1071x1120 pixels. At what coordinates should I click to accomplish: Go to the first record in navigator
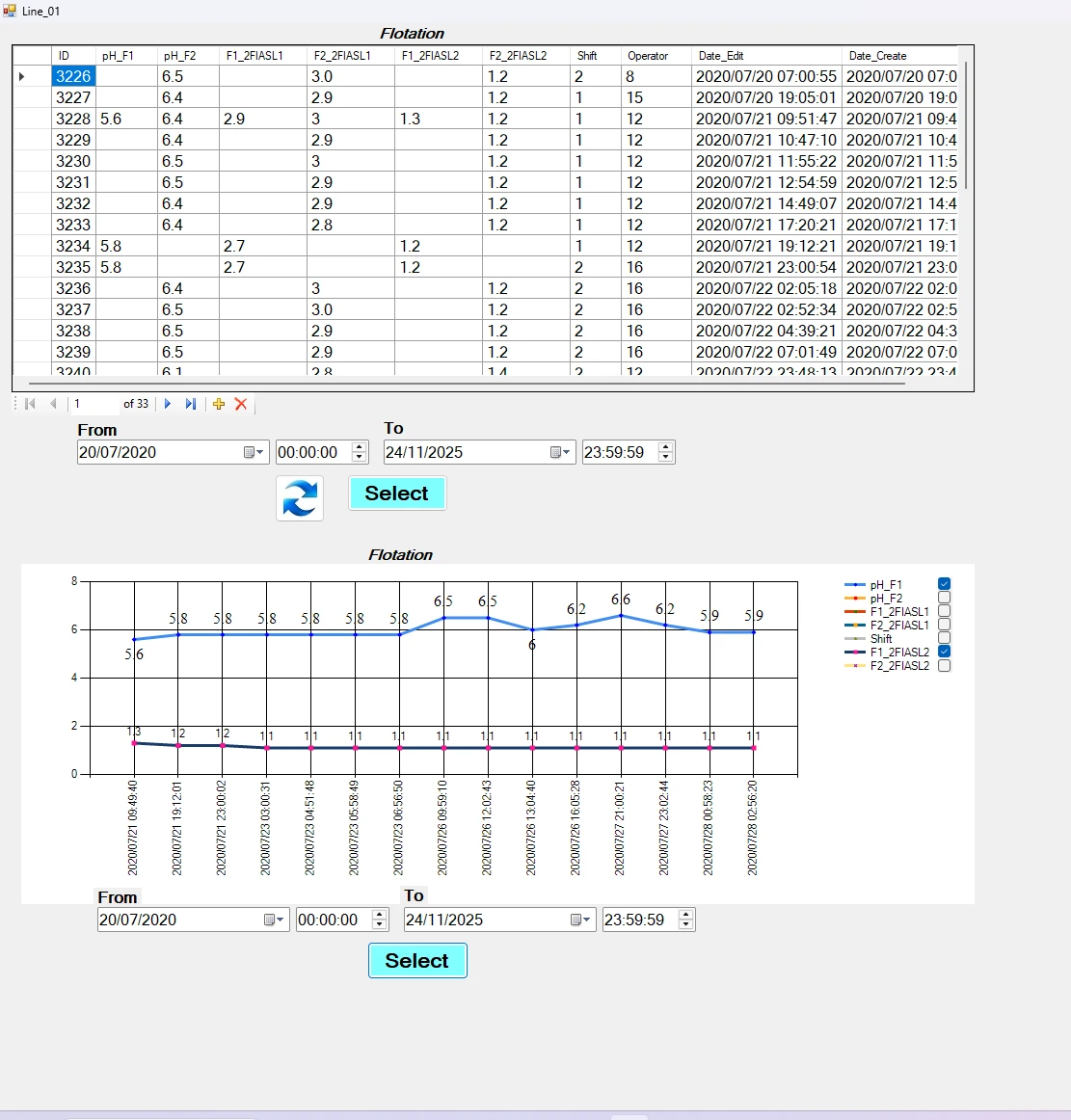(x=31, y=404)
